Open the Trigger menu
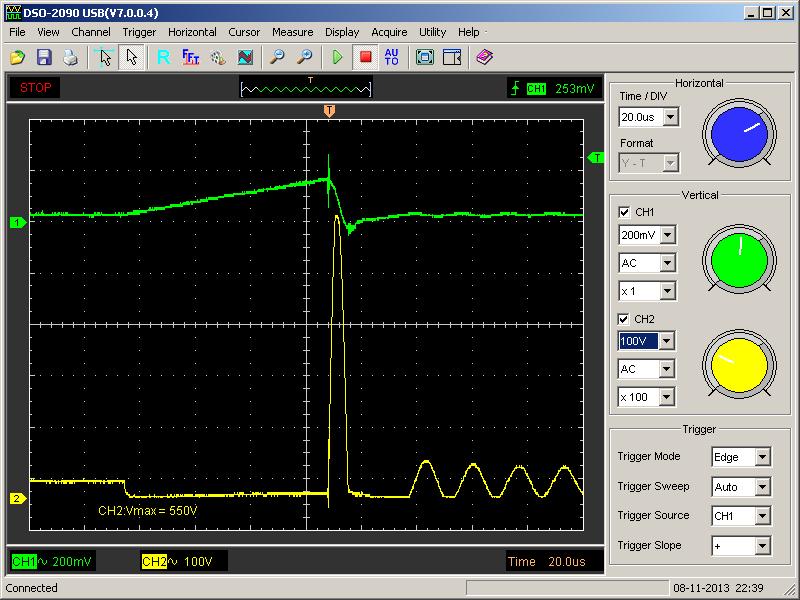The image size is (800, 600). 139,32
